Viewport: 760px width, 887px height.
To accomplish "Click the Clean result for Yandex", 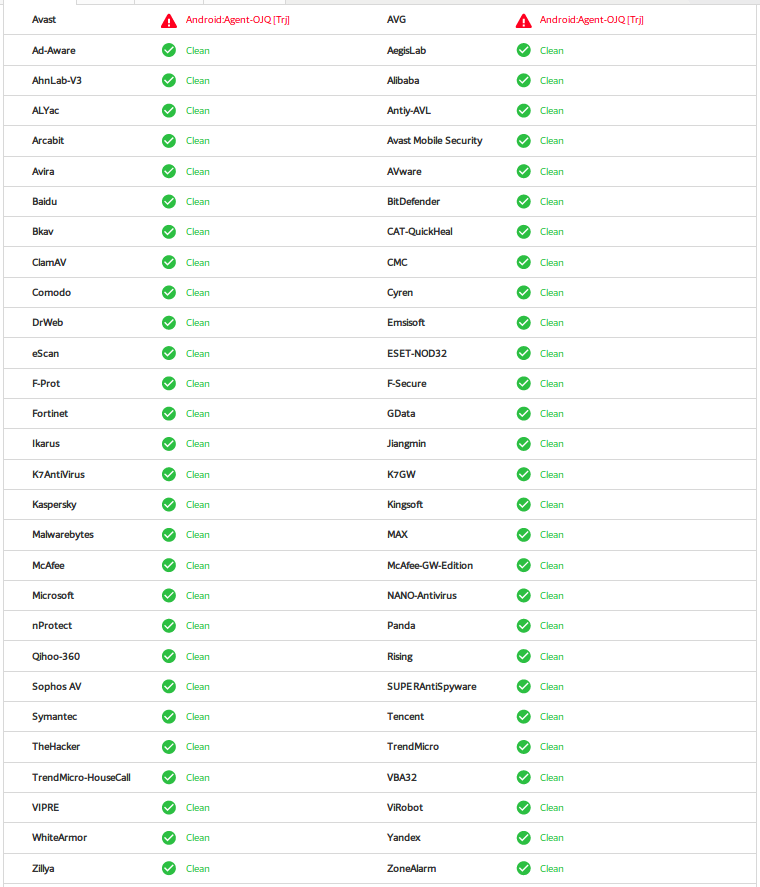I will pos(552,838).
